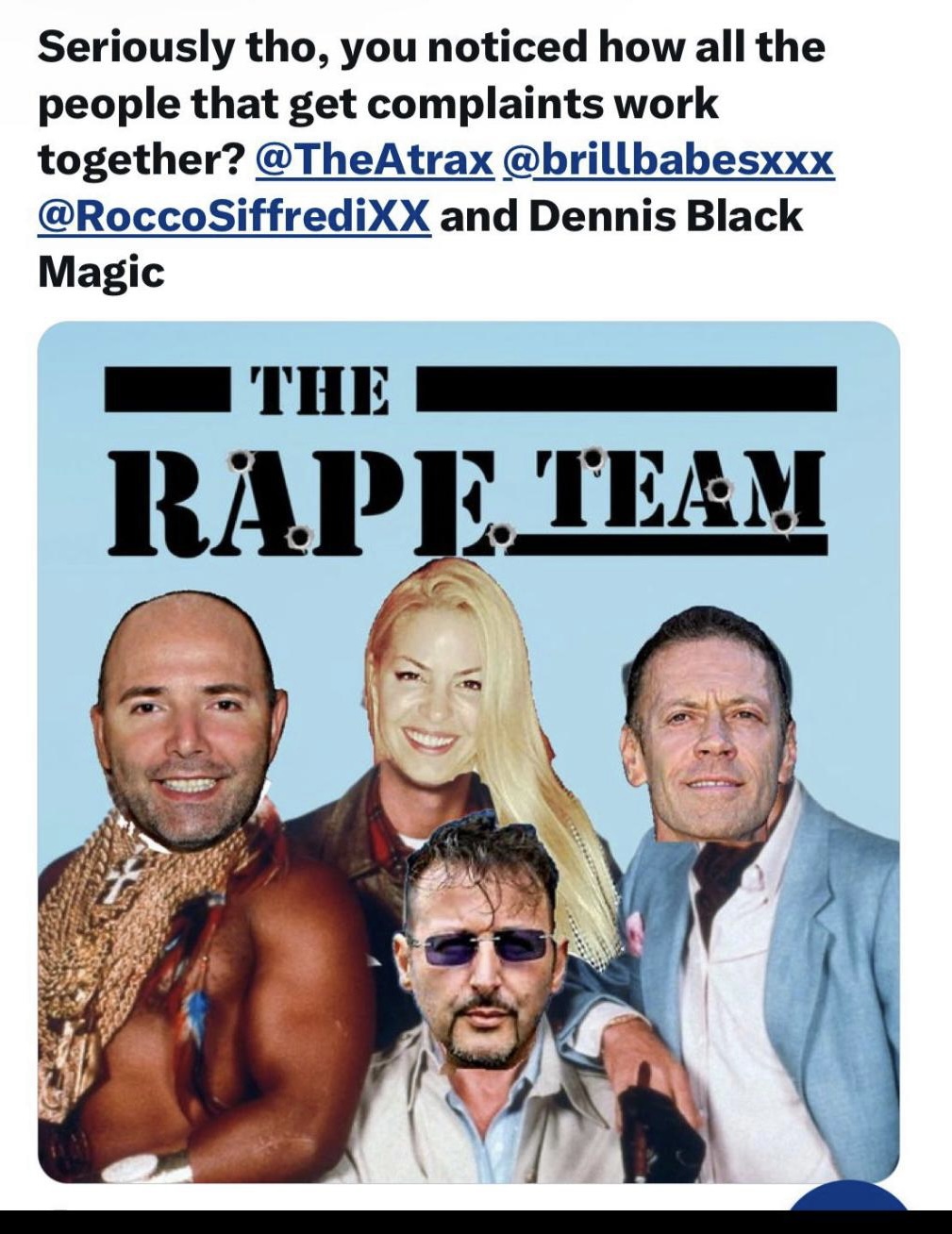Screen dimensions: 952x1234
Task: Click the black underline bar beneath the title
Action: [x=672, y=545]
